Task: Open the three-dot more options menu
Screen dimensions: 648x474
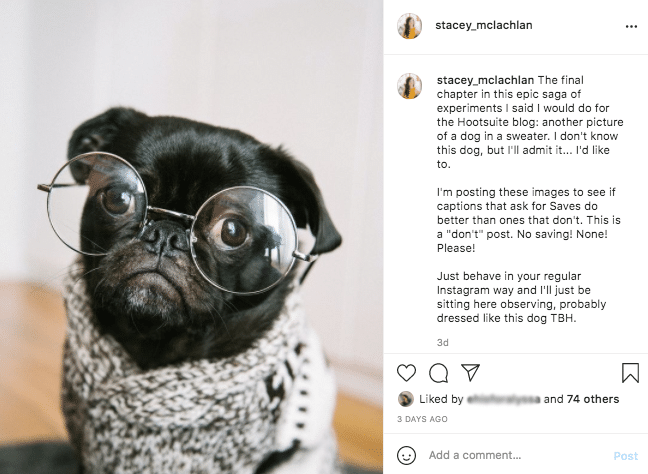Action: (631, 26)
